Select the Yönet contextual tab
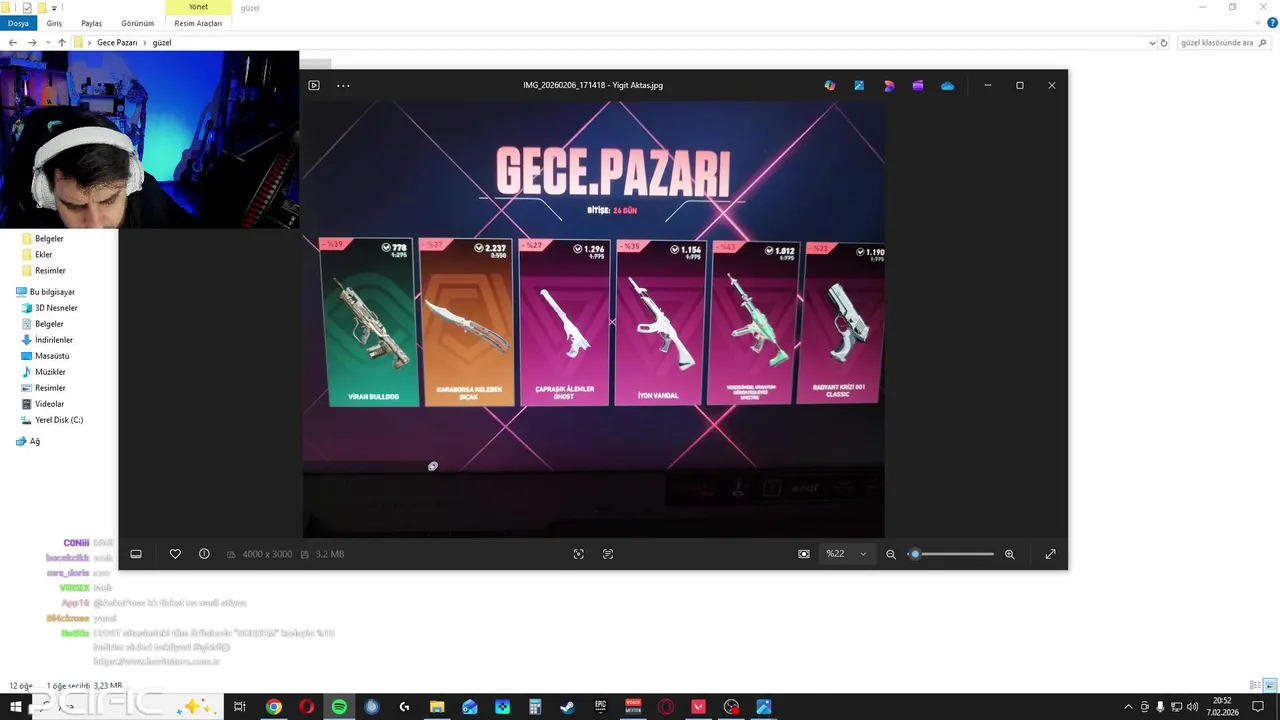The image size is (1280, 720). 198,7
